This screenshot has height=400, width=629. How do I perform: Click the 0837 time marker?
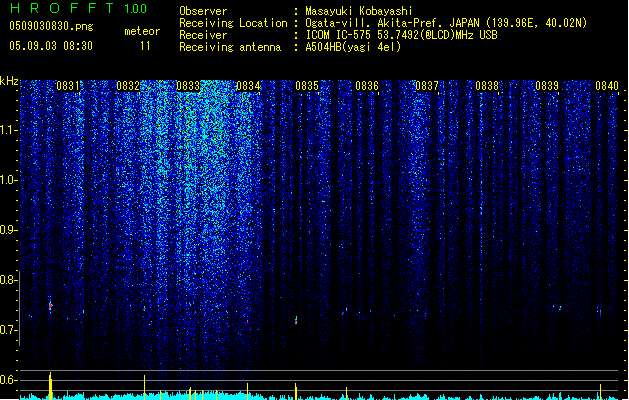427,86
